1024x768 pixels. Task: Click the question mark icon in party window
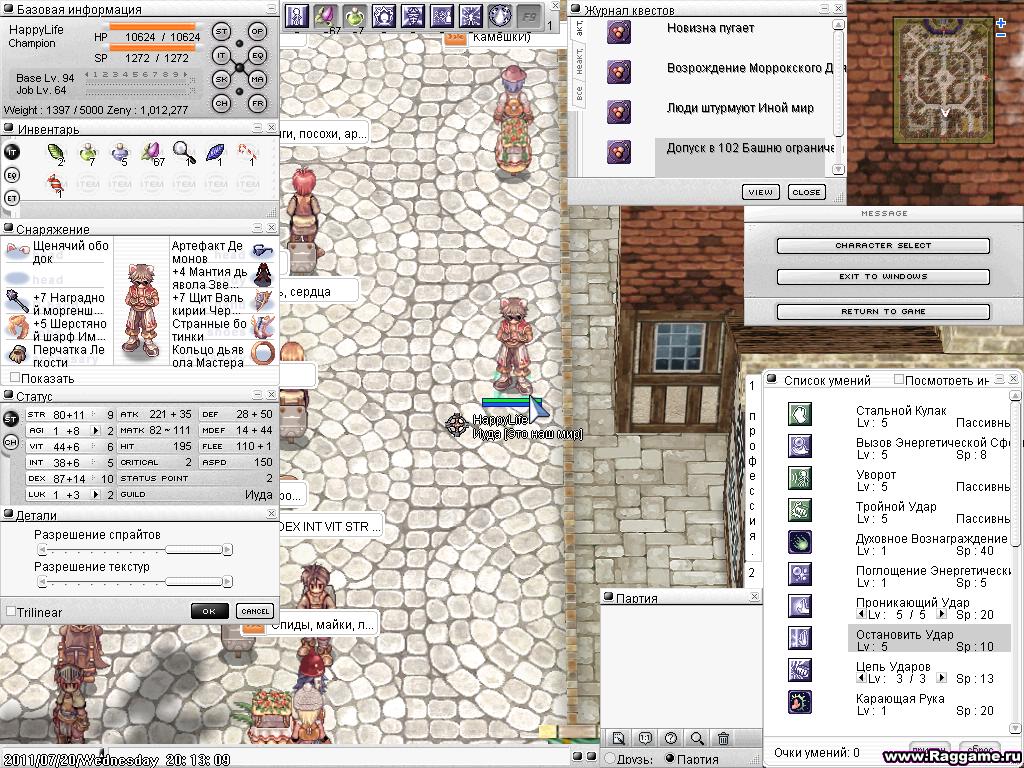point(671,738)
